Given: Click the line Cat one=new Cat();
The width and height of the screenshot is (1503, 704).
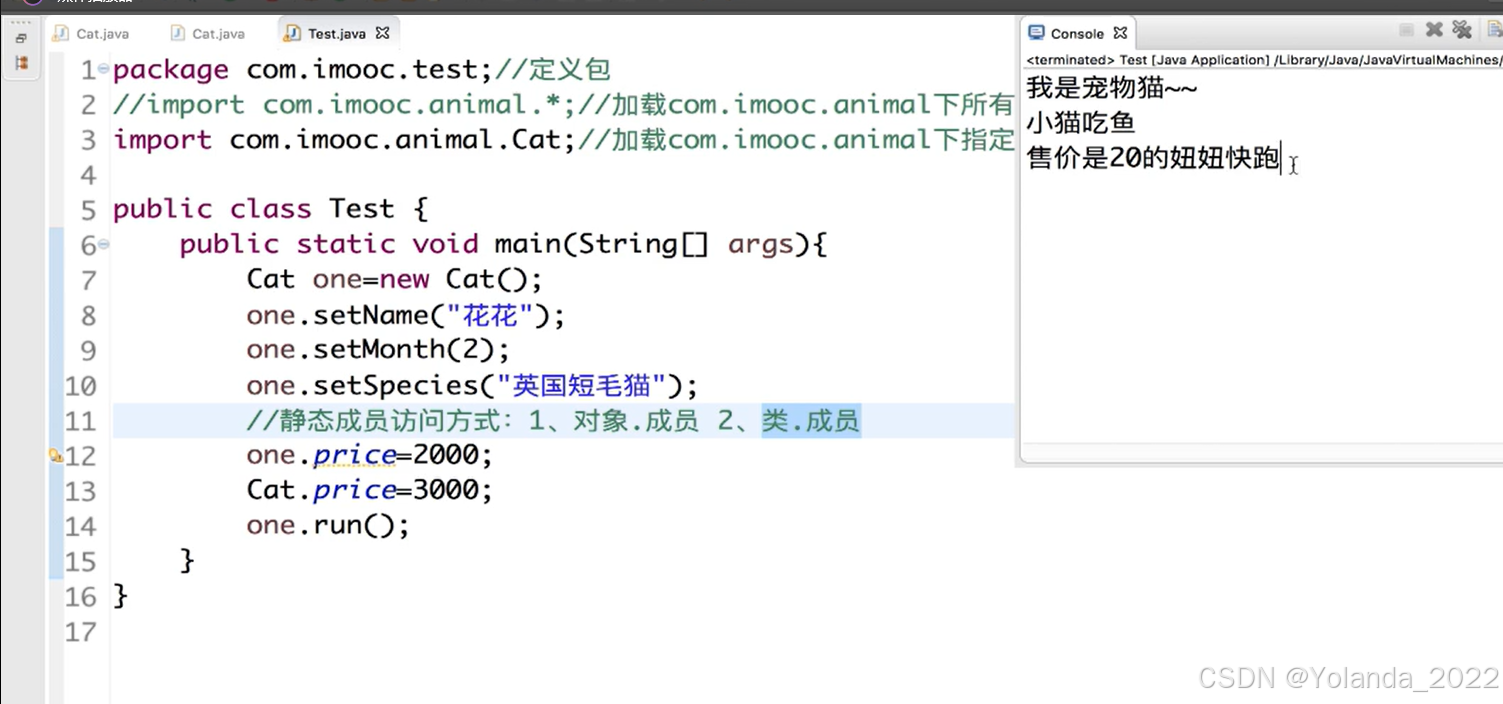Looking at the screenshot, I should pyautogui.click(x=395, y=279).
